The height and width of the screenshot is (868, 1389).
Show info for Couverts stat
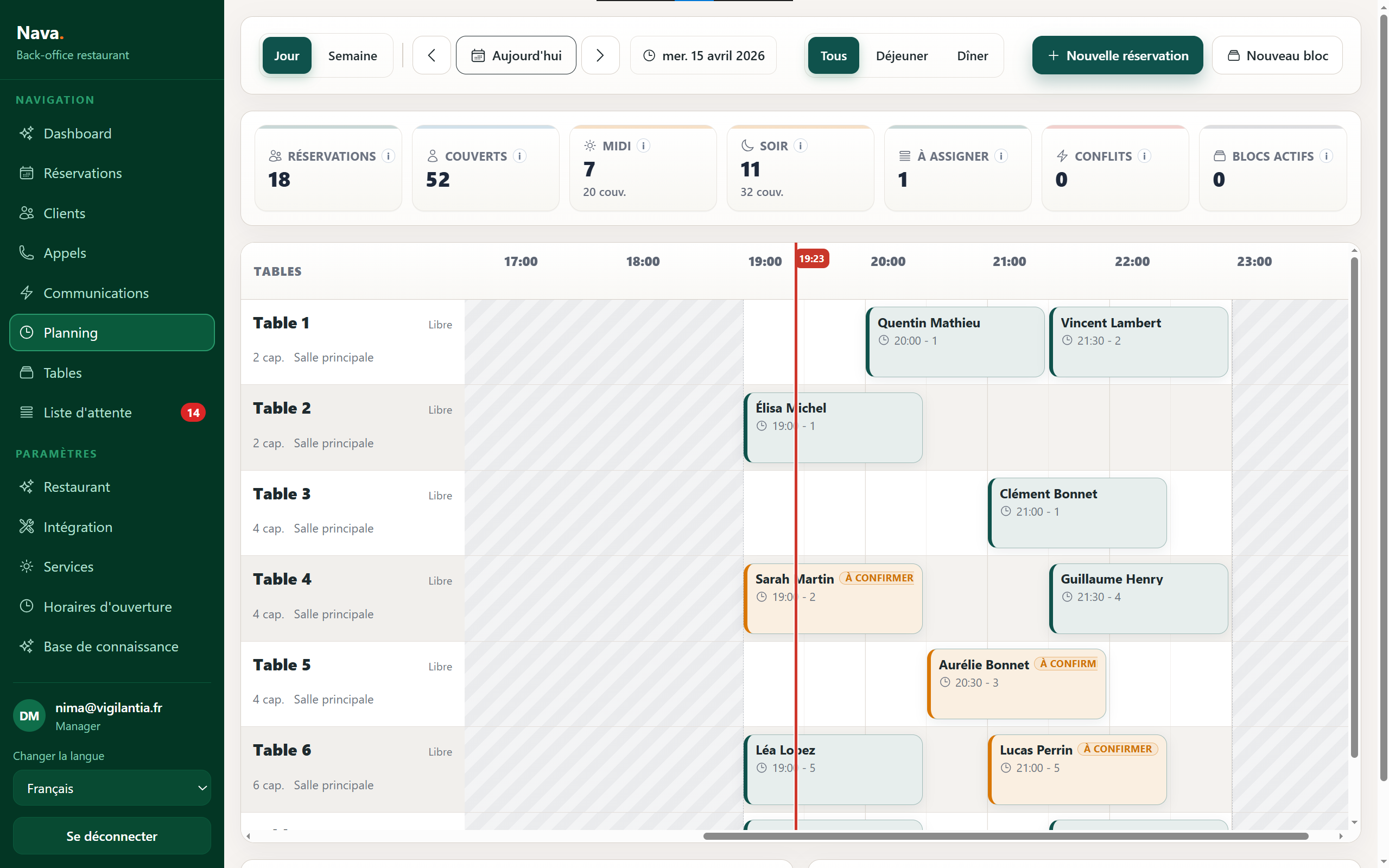519,156
